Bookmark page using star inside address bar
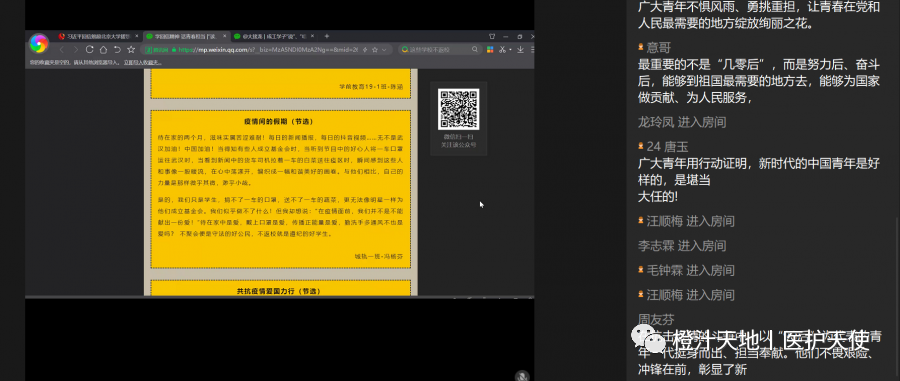 pyautogui.click(x=375, y=50)
